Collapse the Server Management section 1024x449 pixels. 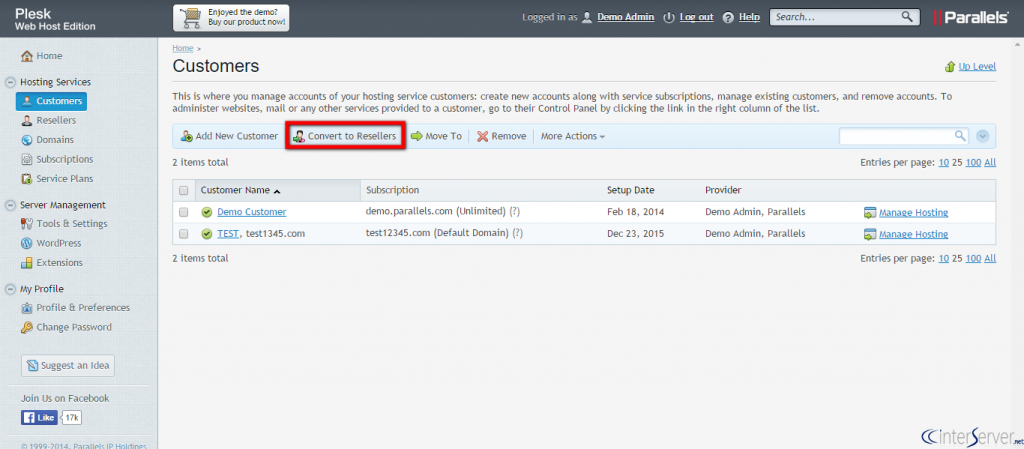coord(10,205)
